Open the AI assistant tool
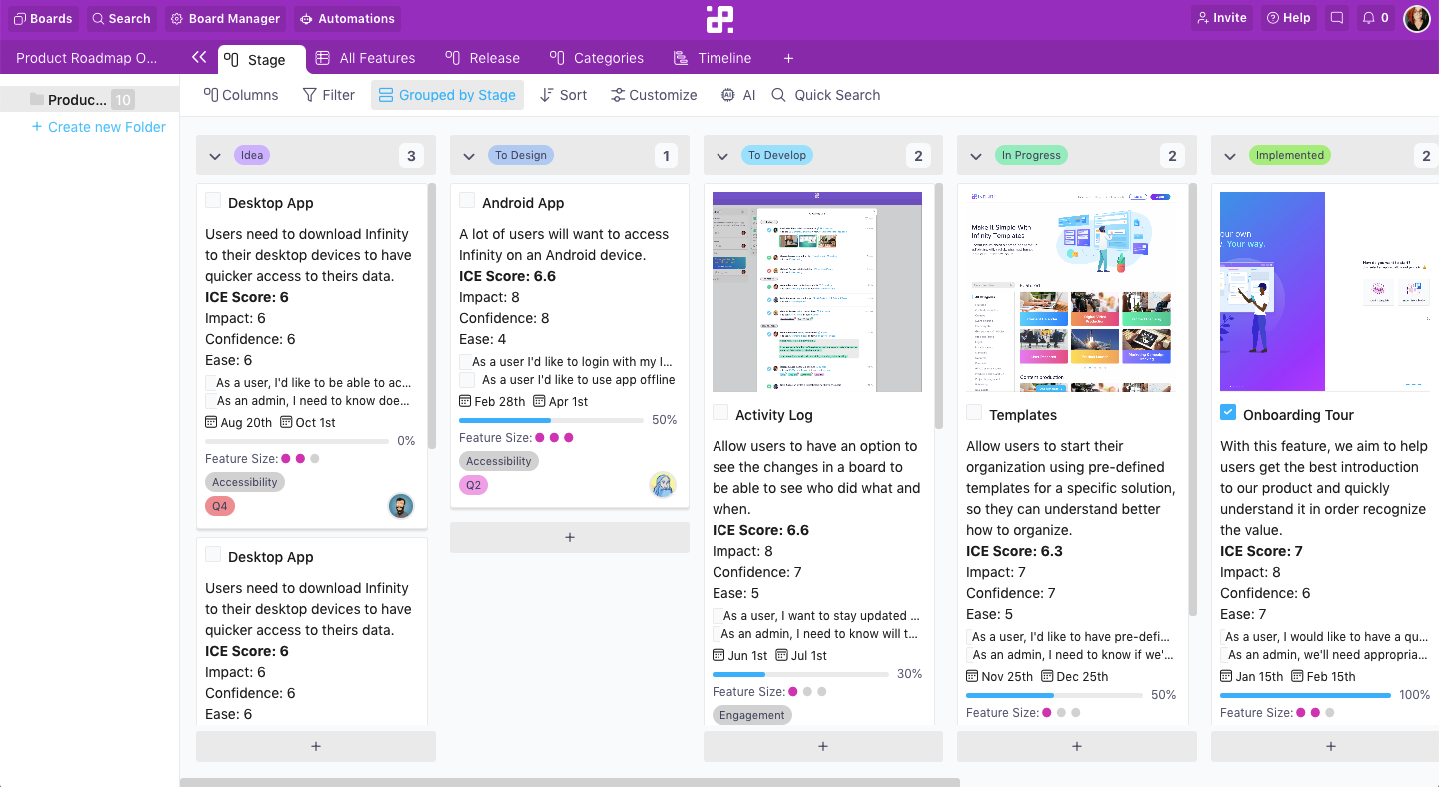Image resolution: width=1439 pixels, height=787 pixels. [x=738, y=95]
